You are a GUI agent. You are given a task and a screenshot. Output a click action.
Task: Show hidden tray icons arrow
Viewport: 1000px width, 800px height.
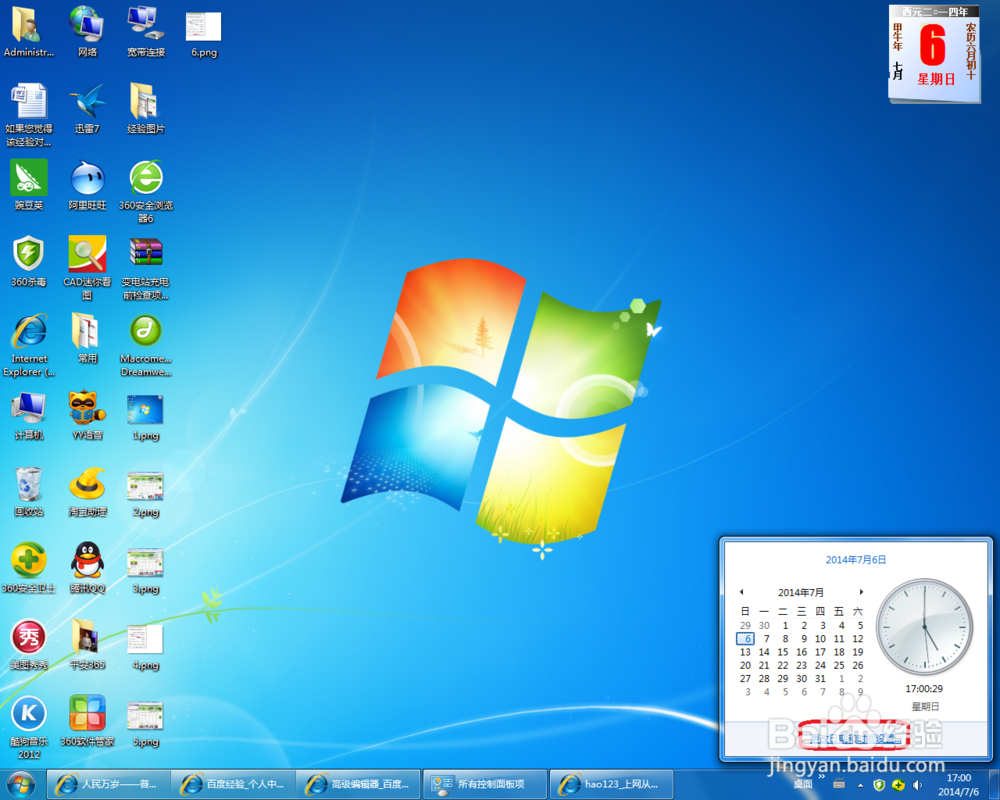[x=860, y=785]
